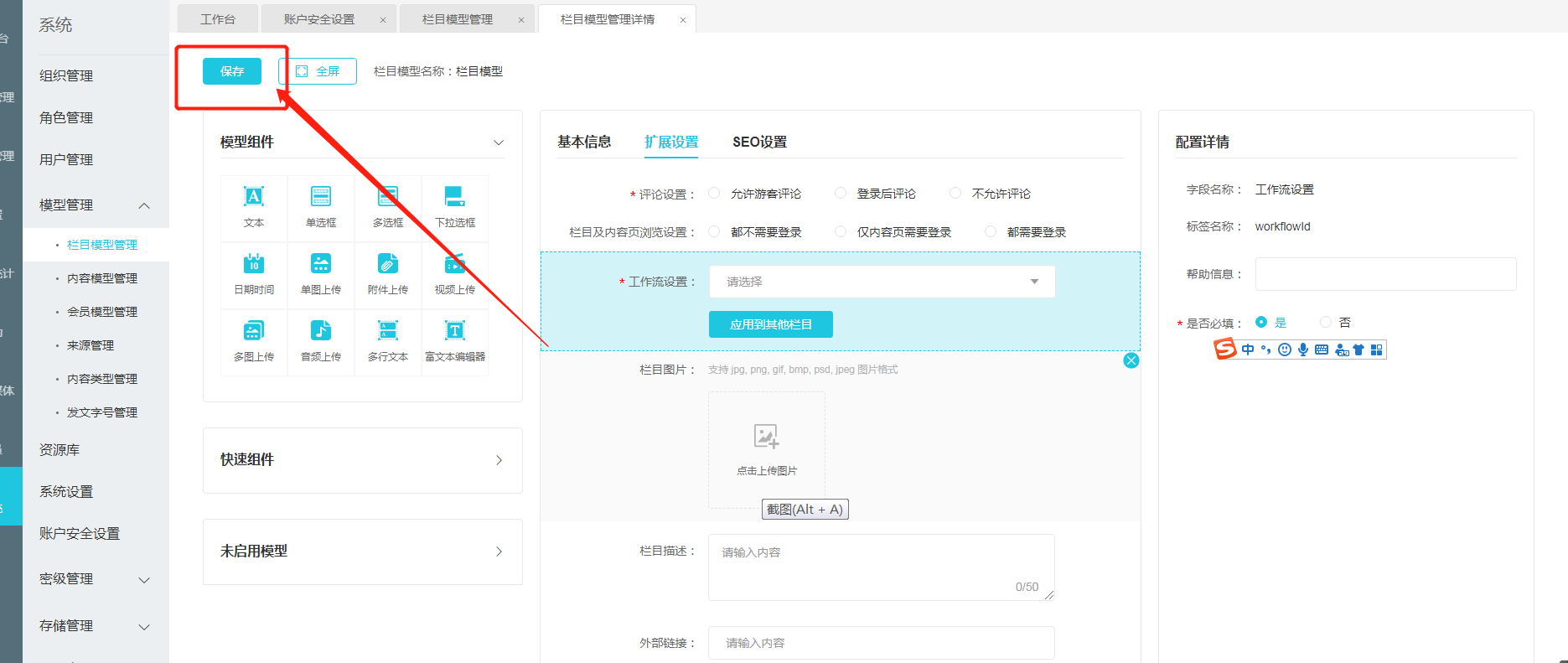Select the 附件上传 attachment upload icon
Viewport: 1568px width, 663px height.
tap(388, 265)
